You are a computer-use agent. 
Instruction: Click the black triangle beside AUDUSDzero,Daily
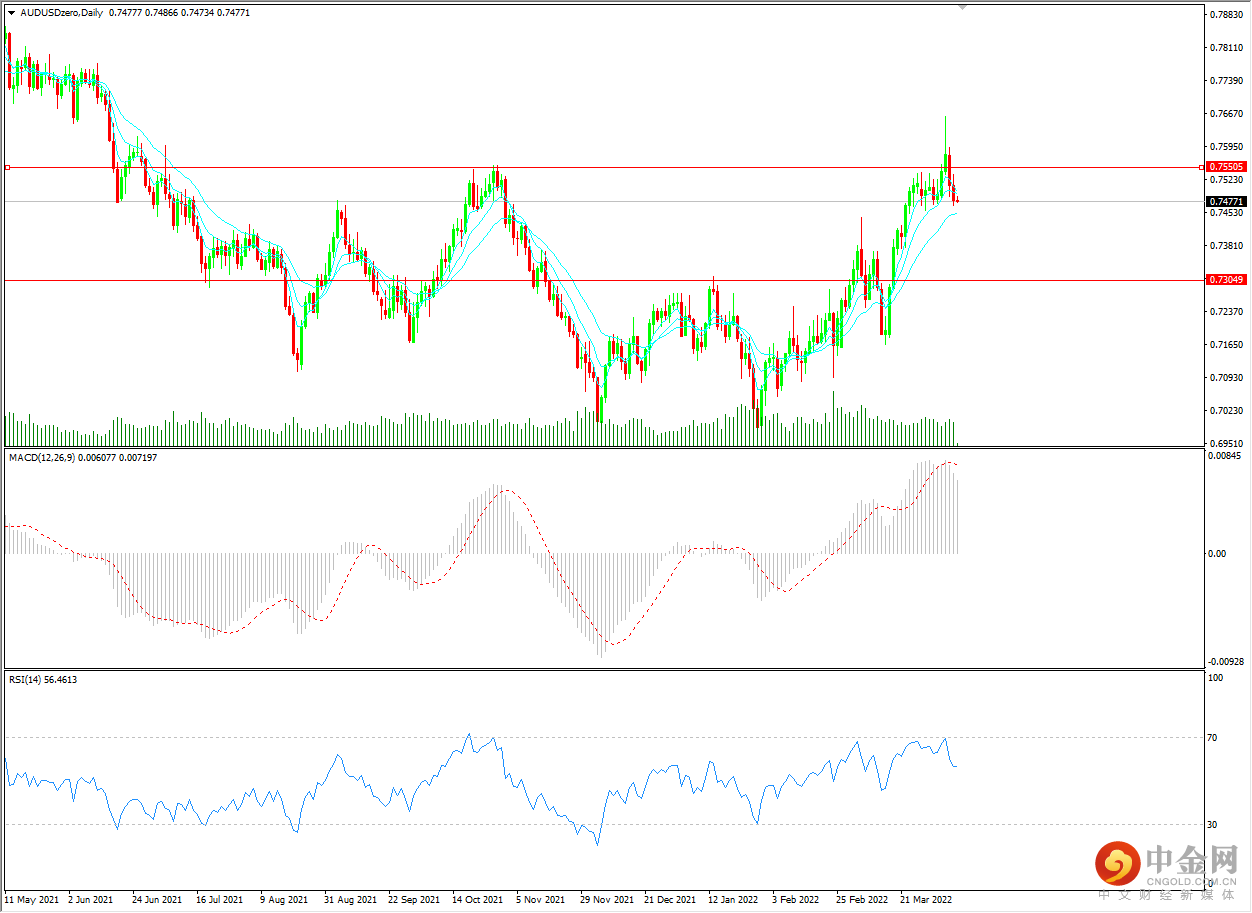11,12
